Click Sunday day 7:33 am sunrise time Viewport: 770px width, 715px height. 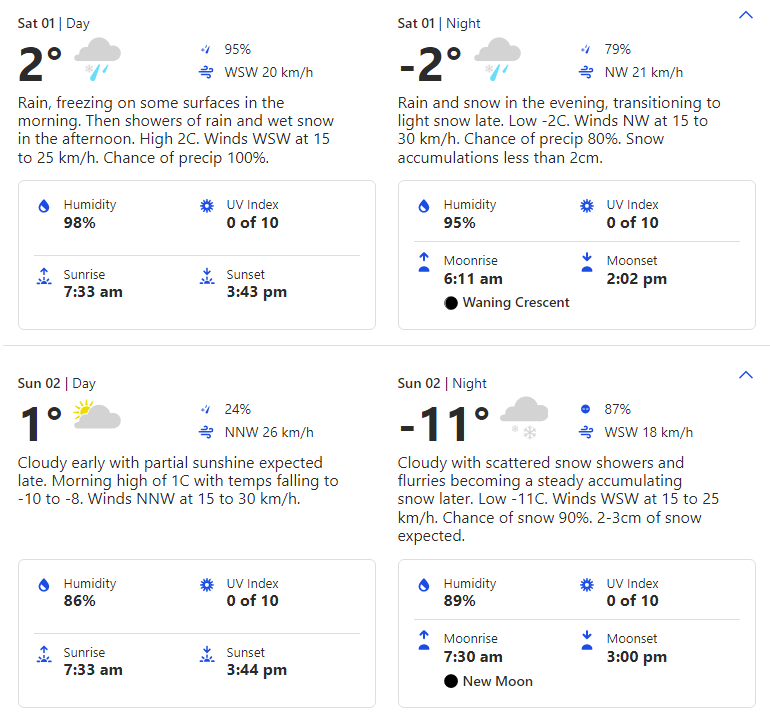pos(93,670)
